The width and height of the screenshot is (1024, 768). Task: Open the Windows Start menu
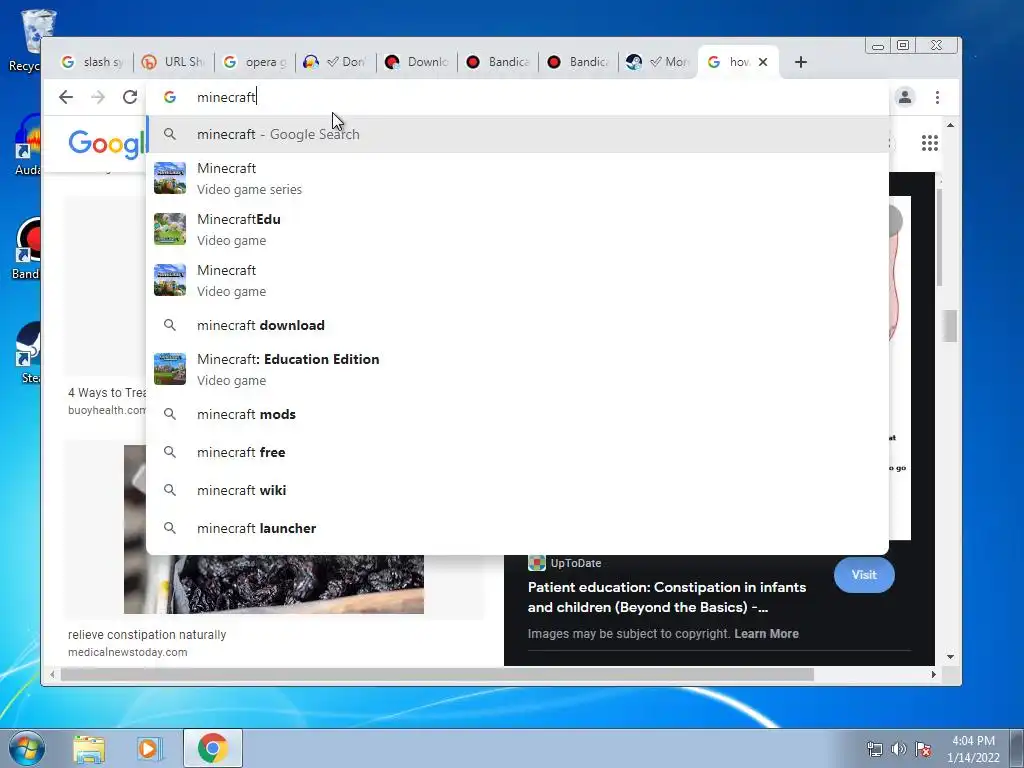(26, 748)
